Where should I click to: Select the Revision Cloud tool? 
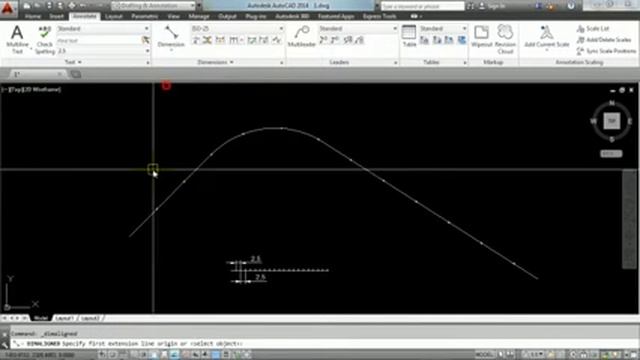coord(505,39)
